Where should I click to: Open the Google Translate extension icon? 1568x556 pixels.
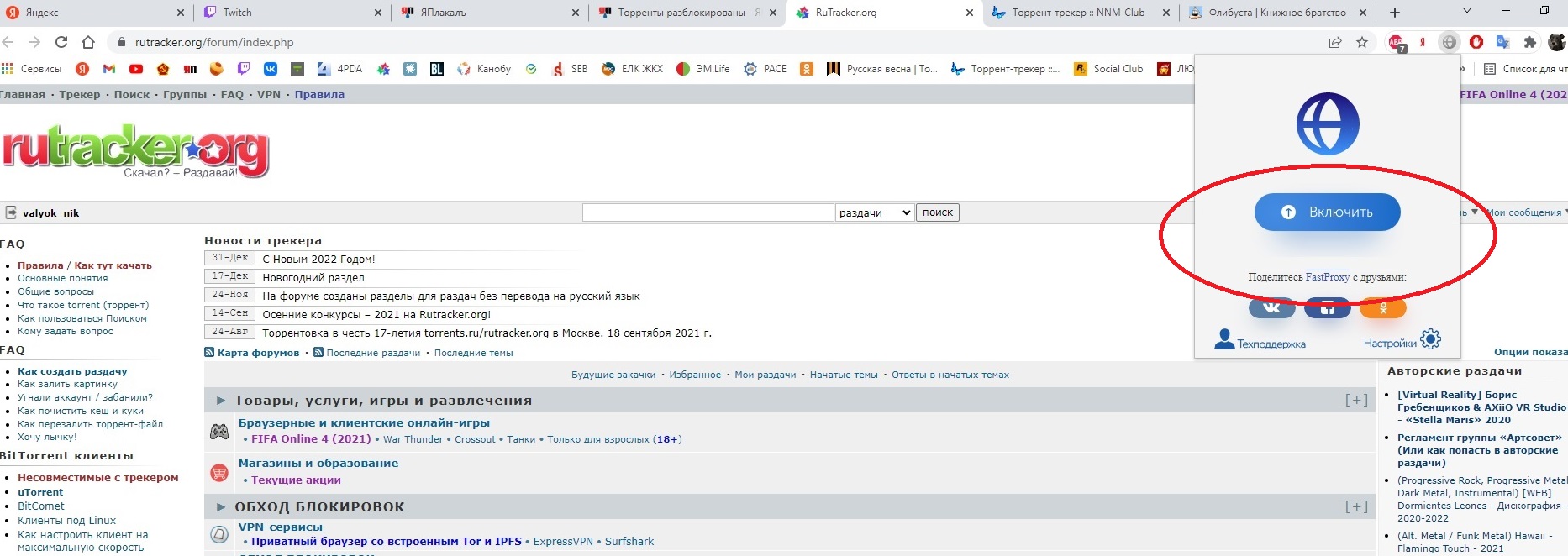(1503, 42)
